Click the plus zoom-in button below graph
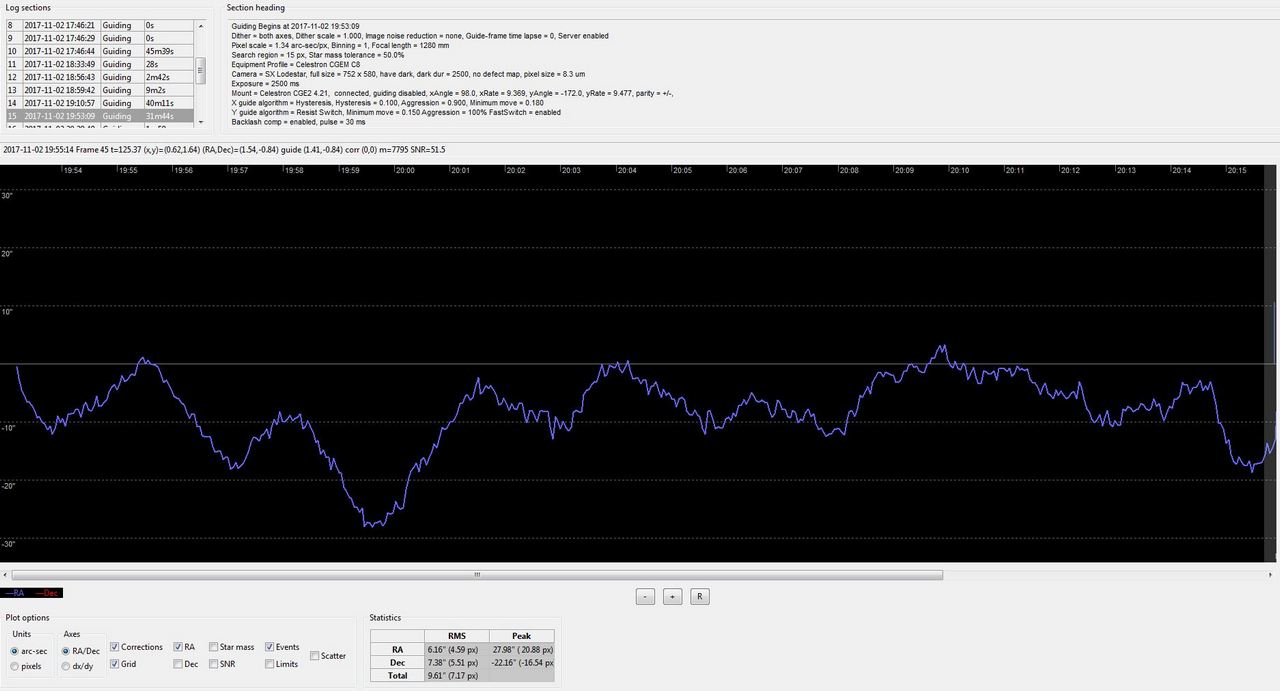Image resolution: width=1280 pixels, height=691 pixels. pyautogui.click(x=673, y=596)
